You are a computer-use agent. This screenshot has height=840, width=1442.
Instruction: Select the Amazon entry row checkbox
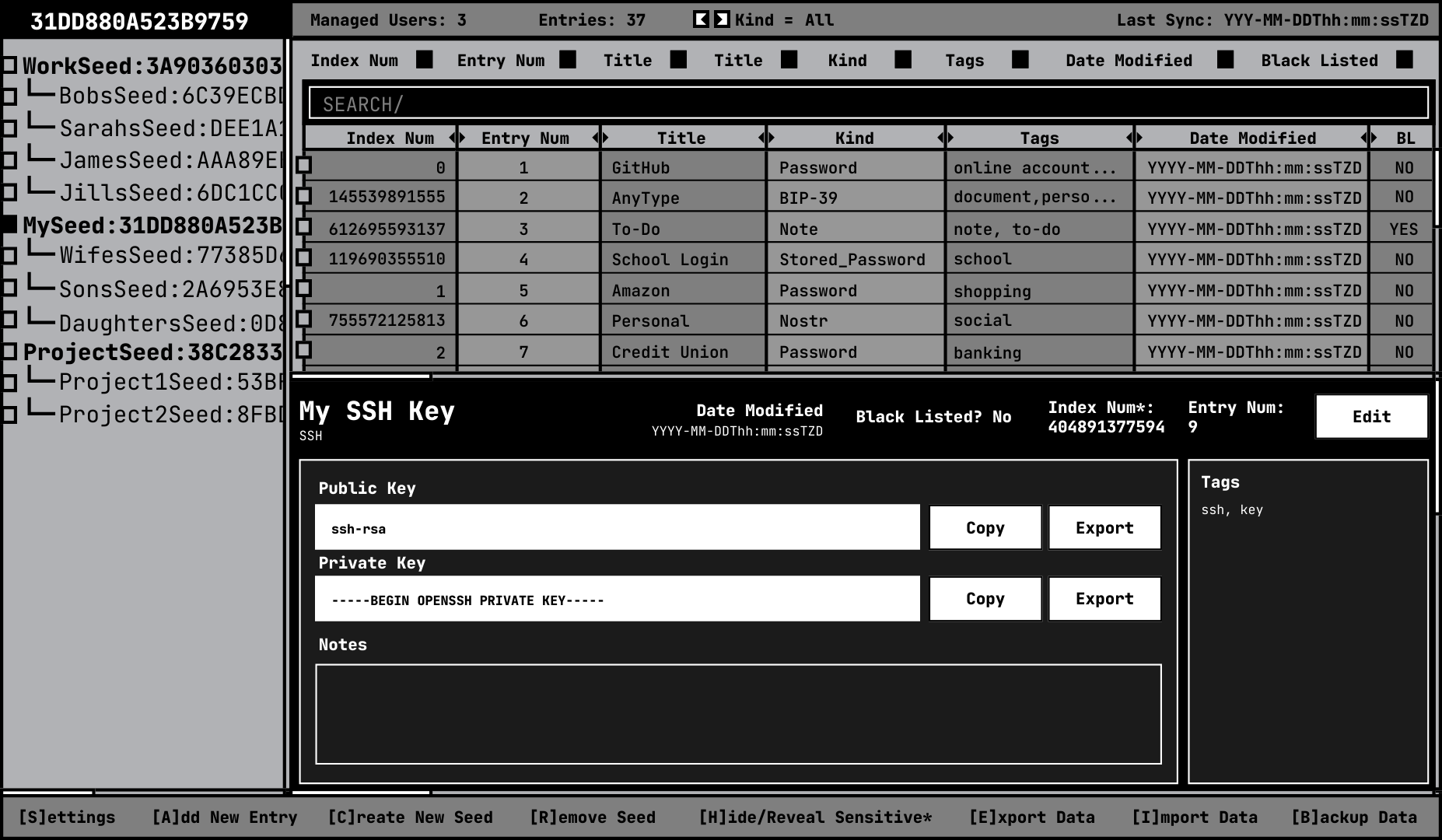(304, 289)
